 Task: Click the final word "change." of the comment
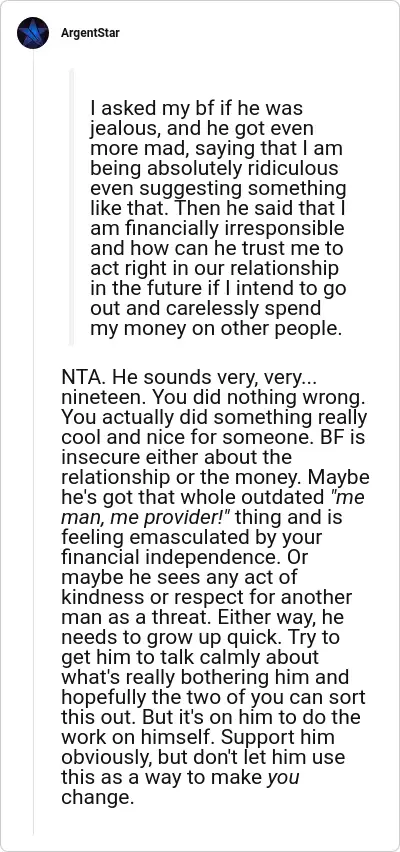coord(97,798)
